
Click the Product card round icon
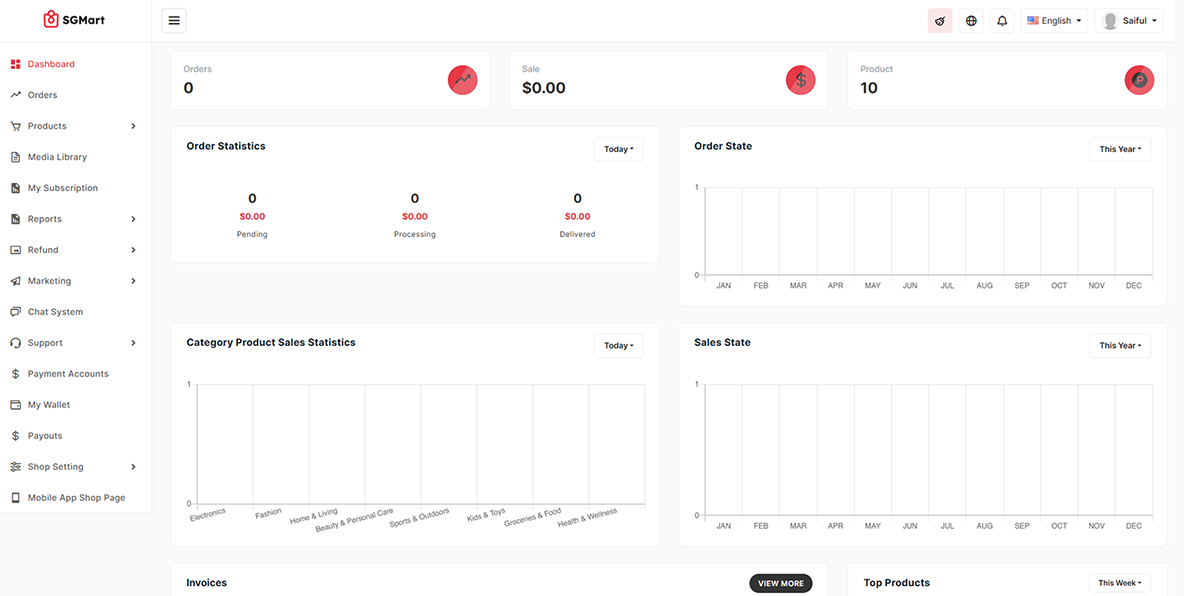(1139, 80)
